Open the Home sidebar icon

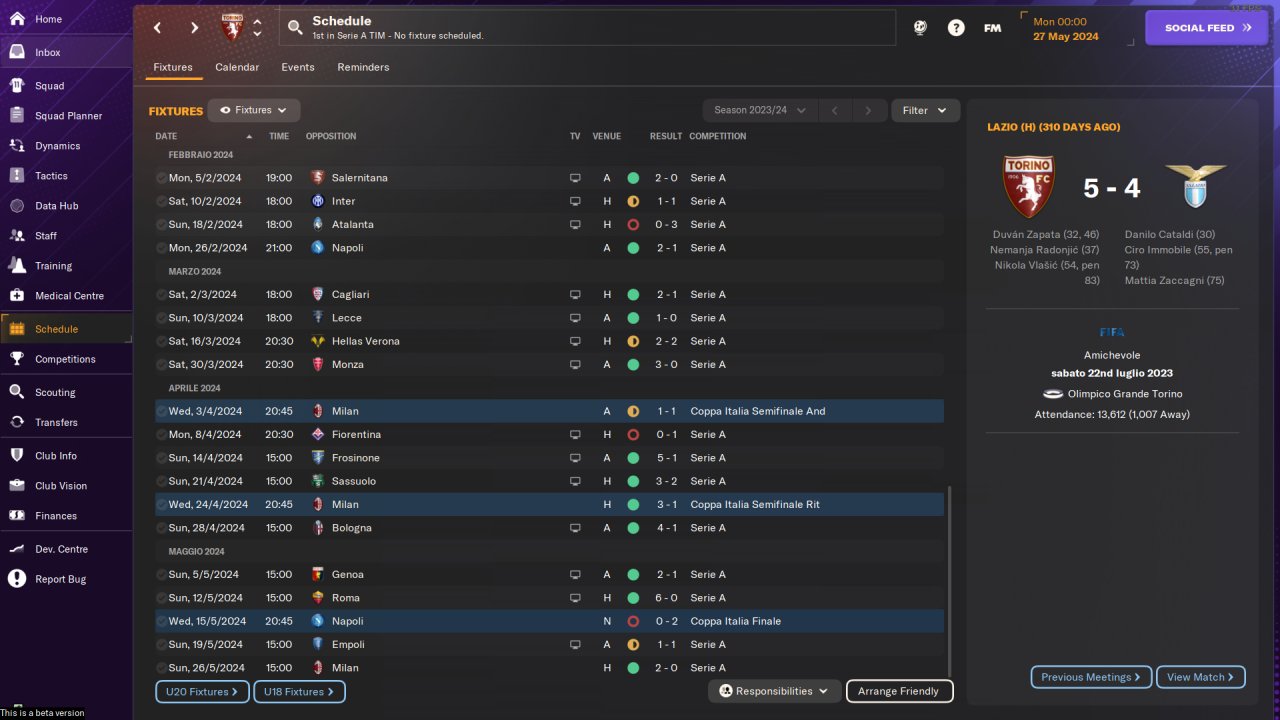click(x=17, y=19)
